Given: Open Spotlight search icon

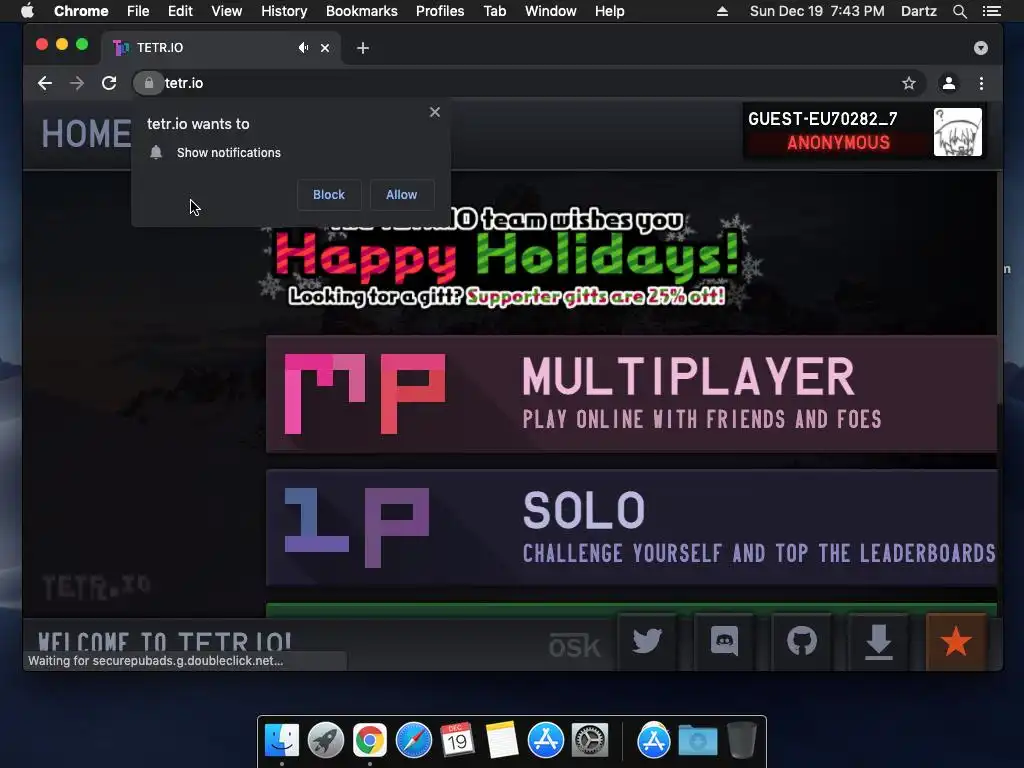Looking at the screenshot, I should click(959, 11).
